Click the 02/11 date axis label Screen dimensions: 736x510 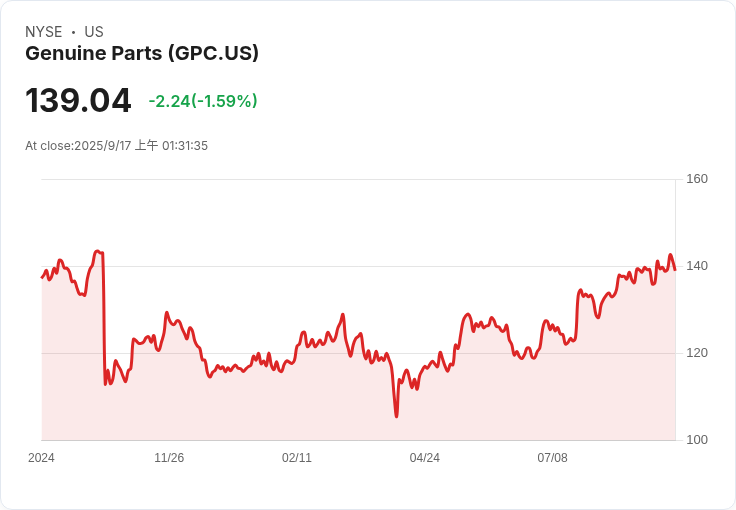pos(297,458)
